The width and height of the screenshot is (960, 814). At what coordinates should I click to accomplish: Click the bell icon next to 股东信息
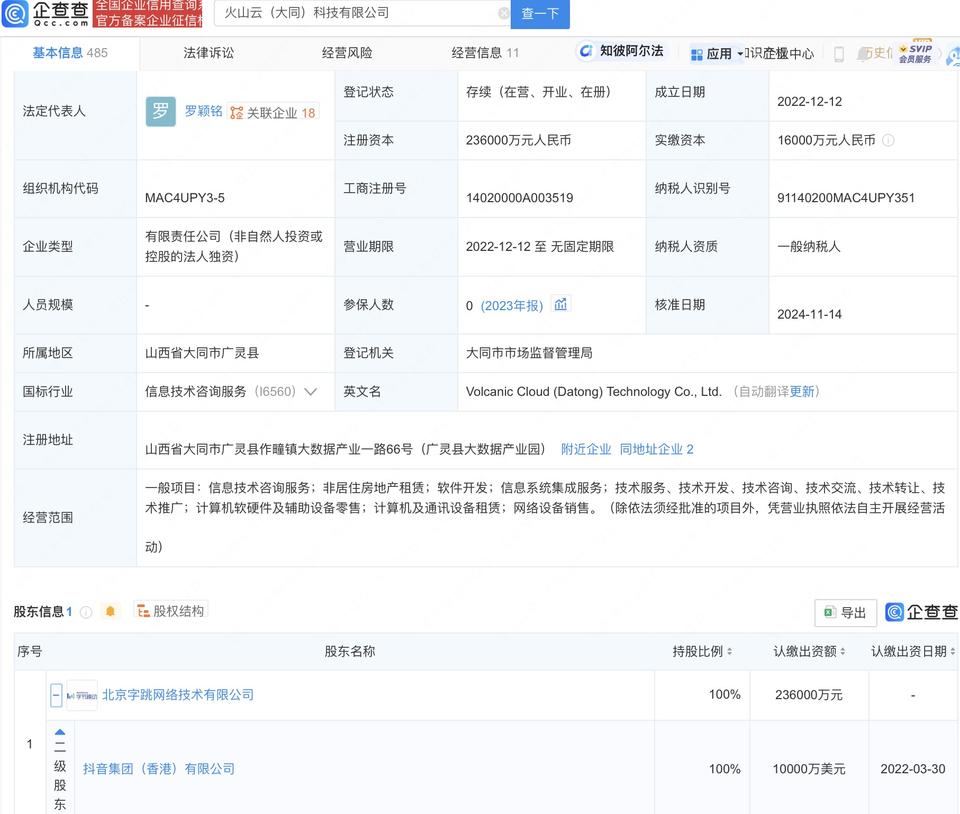click(x=110, y=611)
